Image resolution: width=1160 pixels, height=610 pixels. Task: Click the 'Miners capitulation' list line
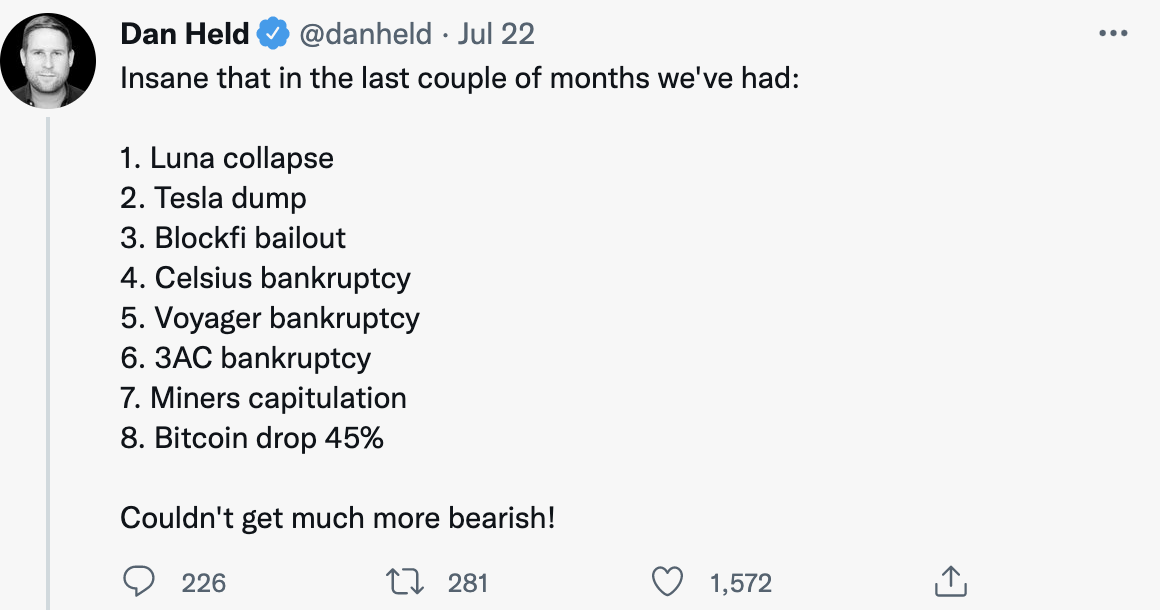[263, 398]
